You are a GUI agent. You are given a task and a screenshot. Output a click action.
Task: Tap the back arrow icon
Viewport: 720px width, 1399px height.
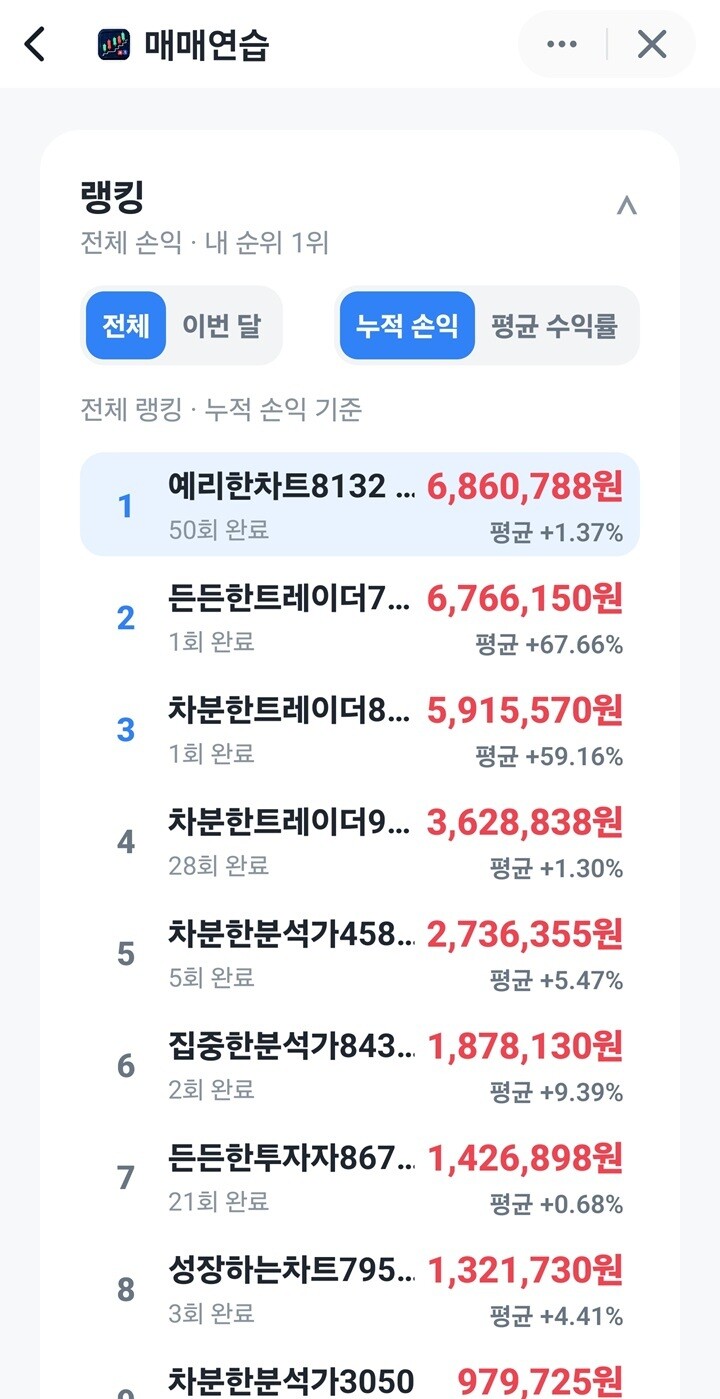(35, 45)
